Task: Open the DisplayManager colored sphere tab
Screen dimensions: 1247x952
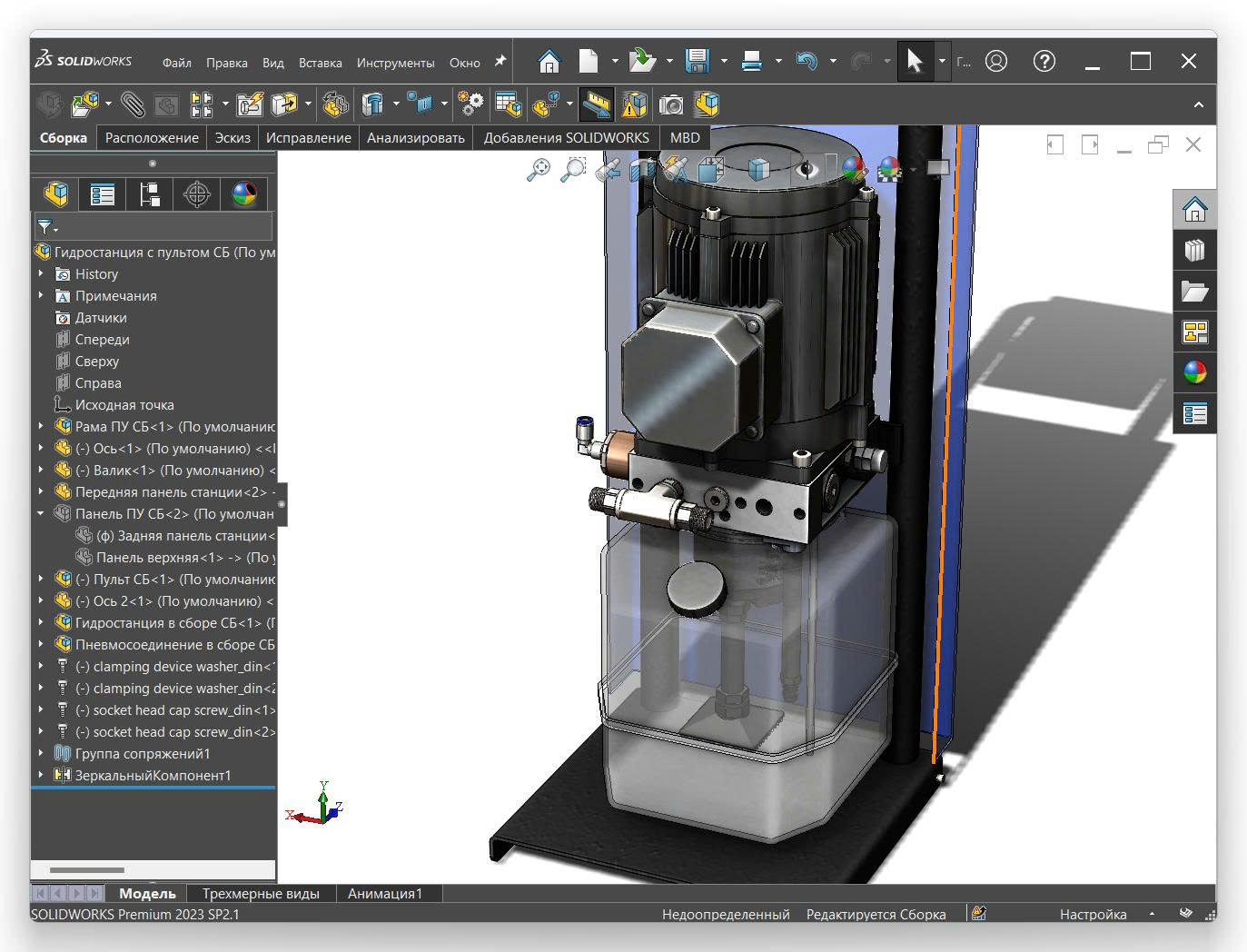Action: click(x=243, y=193)
